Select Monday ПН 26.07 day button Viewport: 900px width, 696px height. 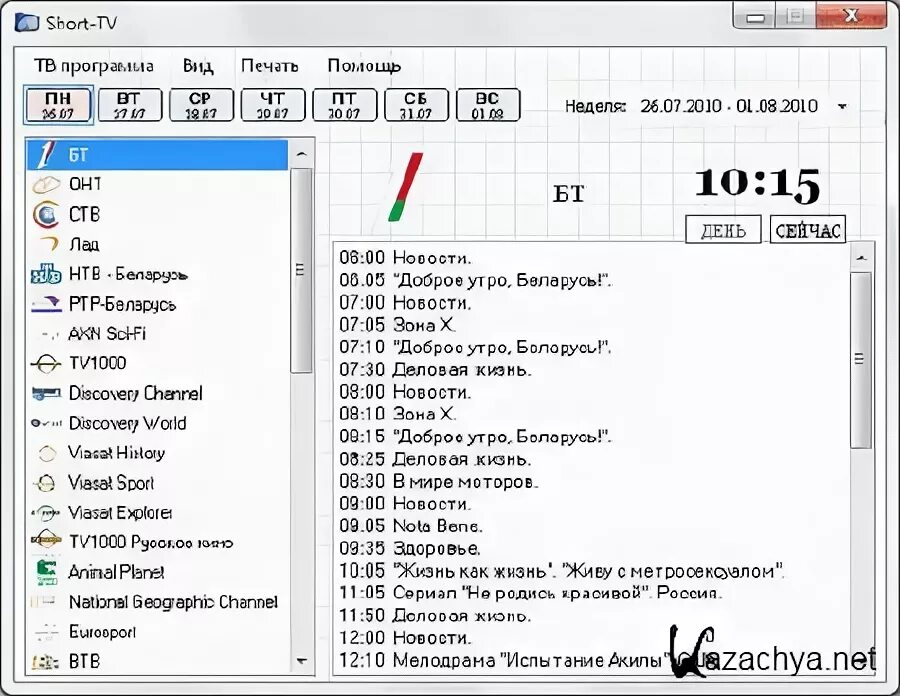(58, 105)
